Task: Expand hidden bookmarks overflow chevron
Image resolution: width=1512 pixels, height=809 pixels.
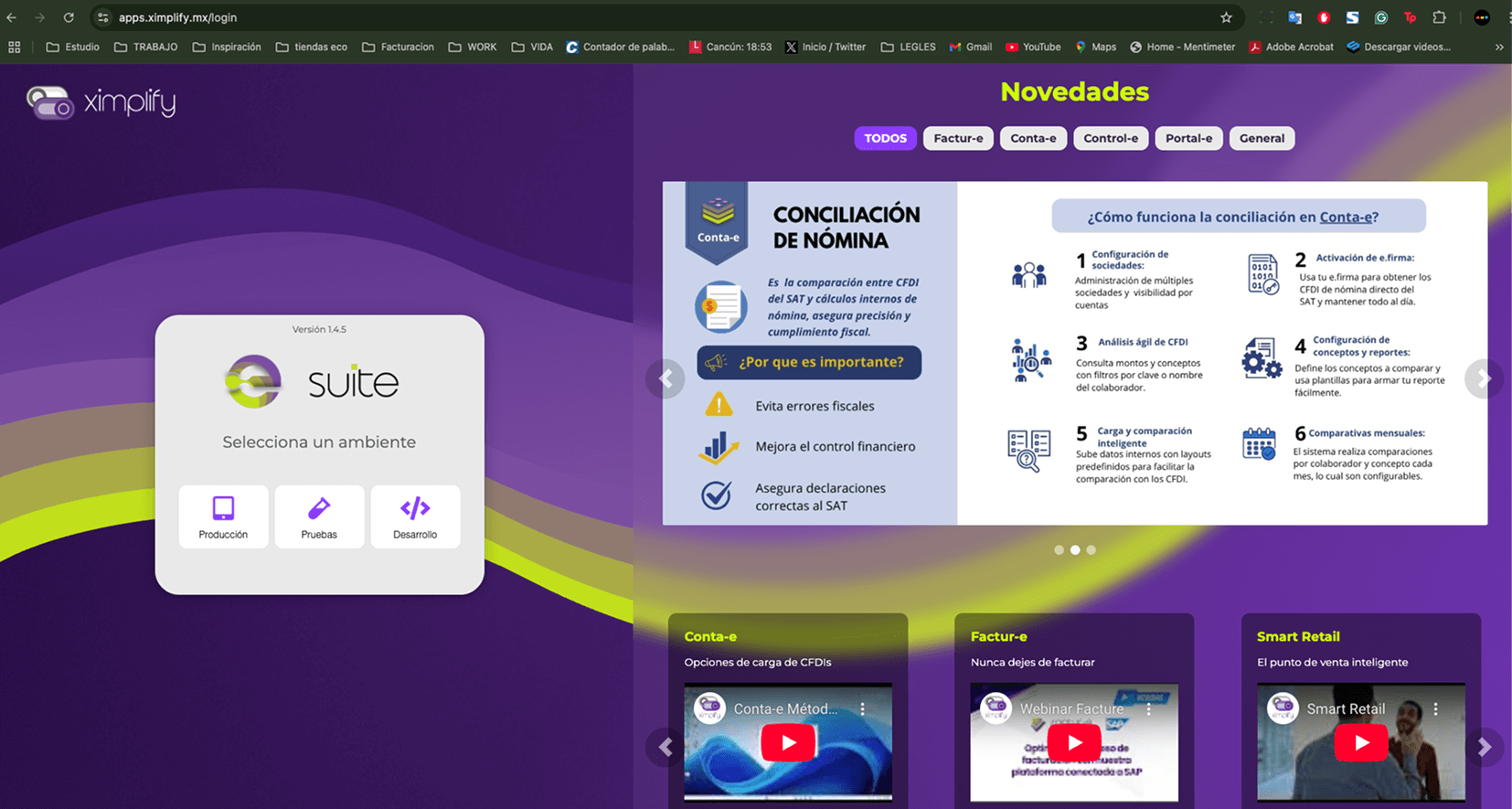Action: pos(1499,47)
